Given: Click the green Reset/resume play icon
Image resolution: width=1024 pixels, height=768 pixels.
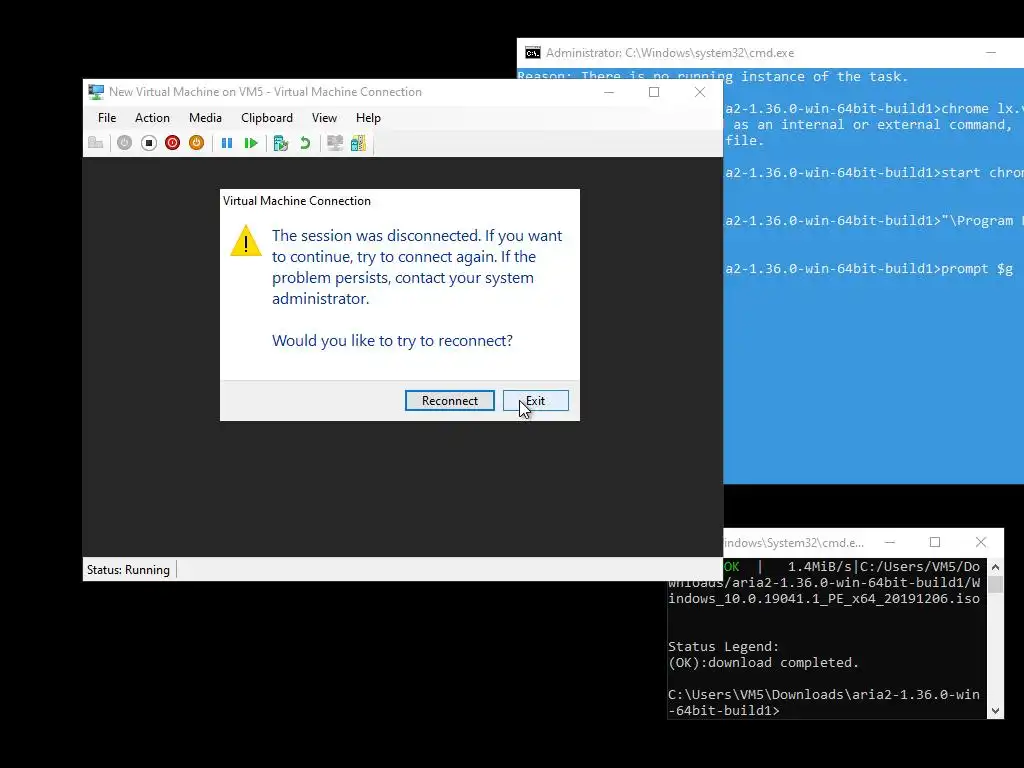Looking at the screenshot, I should (251, 143).
